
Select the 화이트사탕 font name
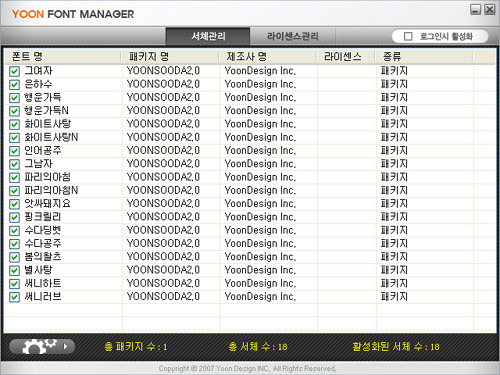[x=48, y=124]
